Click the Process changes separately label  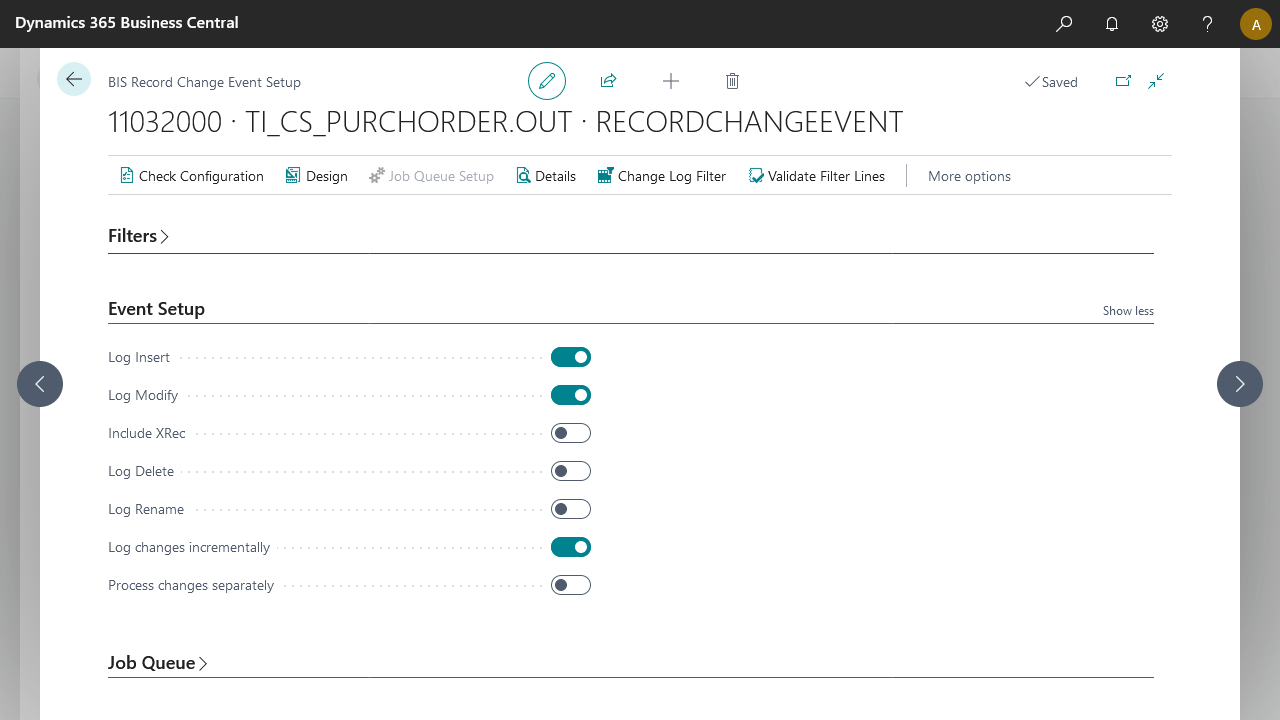pos(191,585)
